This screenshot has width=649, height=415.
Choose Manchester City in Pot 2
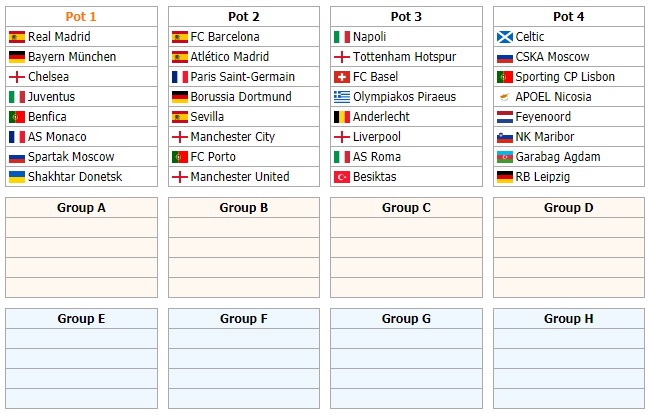(232, 137)
